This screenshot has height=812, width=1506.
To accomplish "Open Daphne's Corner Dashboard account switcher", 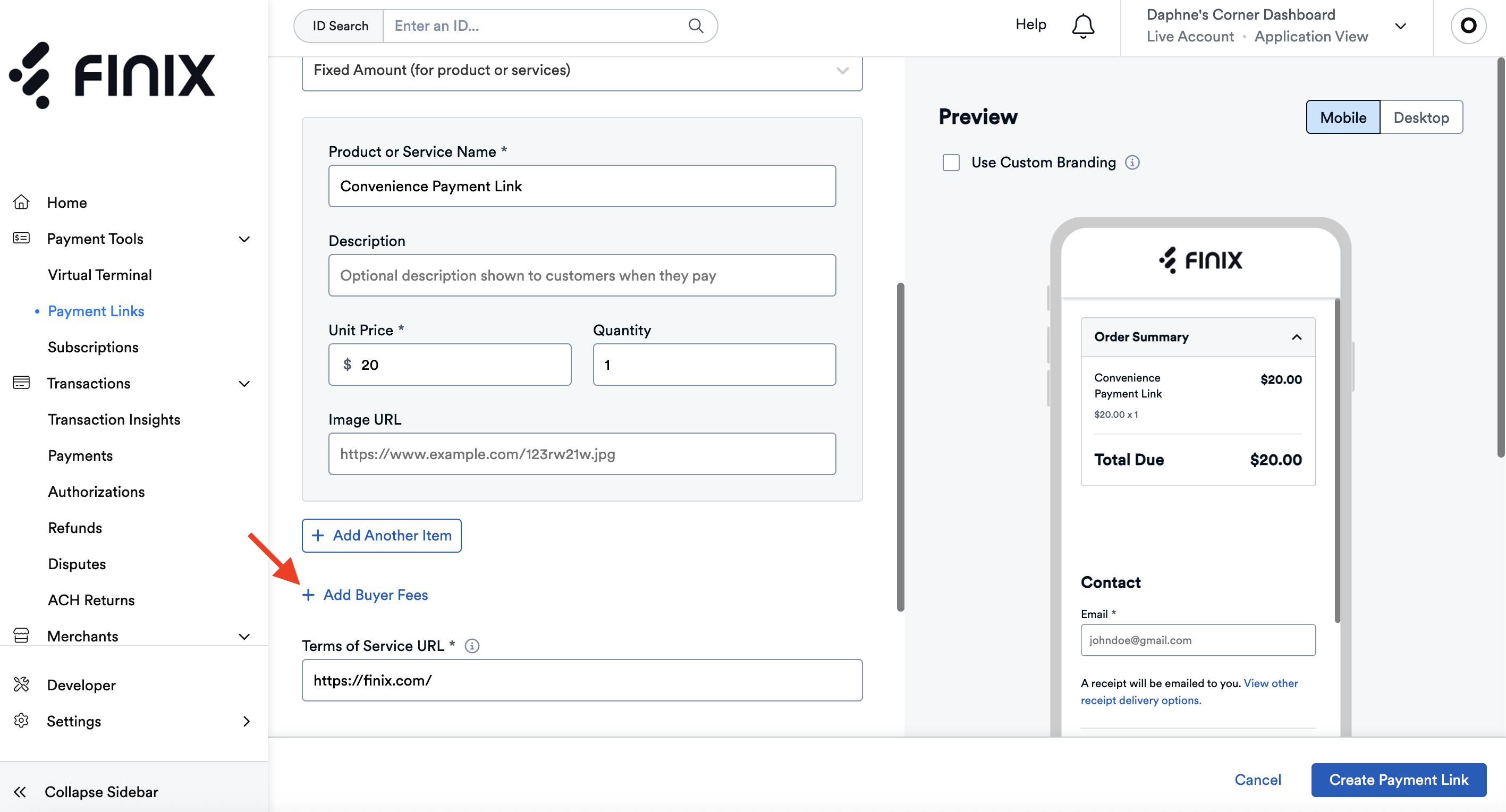I will pyautogui.click(x=1277, y=26).
